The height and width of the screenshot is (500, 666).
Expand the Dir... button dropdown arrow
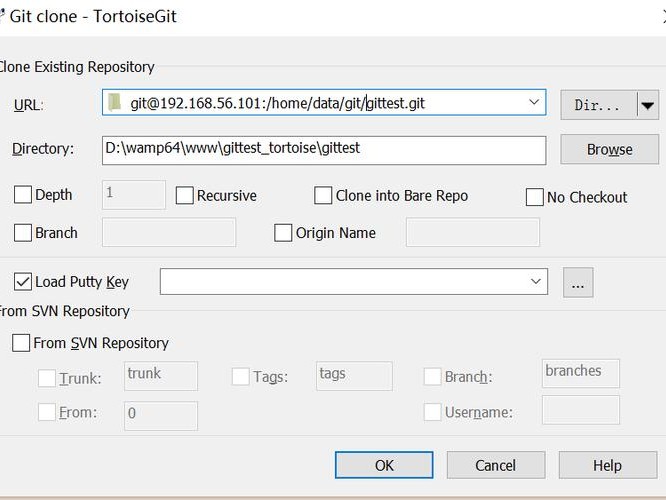(x=647, y=105)
